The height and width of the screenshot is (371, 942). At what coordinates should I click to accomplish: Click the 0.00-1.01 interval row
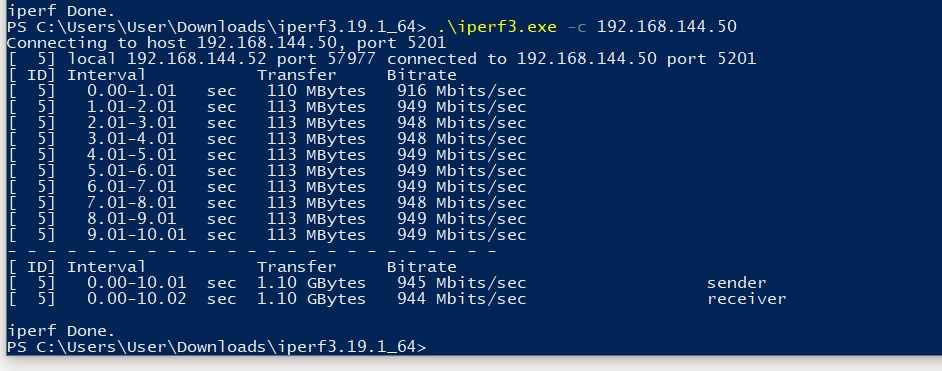coord(267,91)
